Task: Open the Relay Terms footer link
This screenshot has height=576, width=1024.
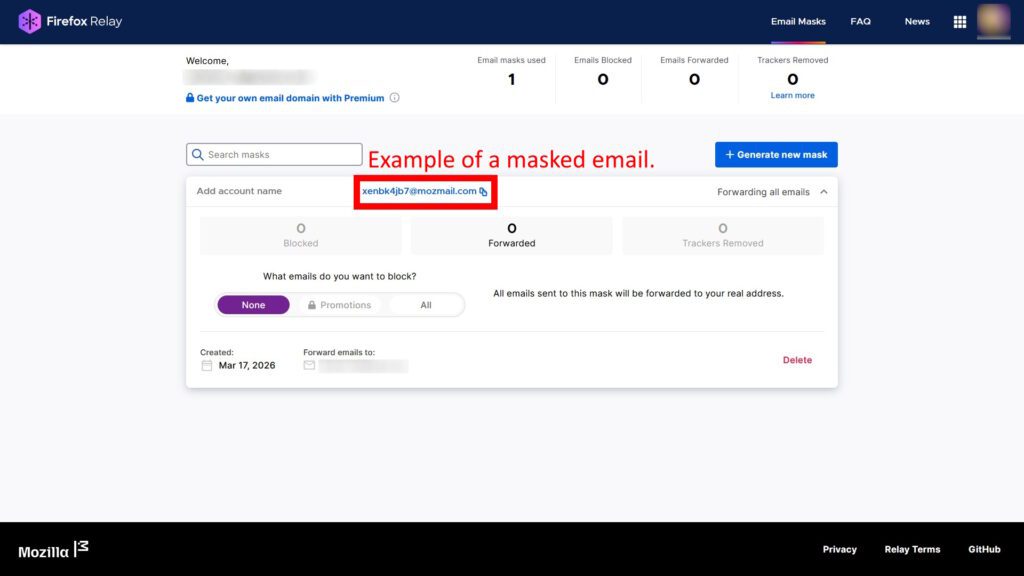Action: point(912,549)
